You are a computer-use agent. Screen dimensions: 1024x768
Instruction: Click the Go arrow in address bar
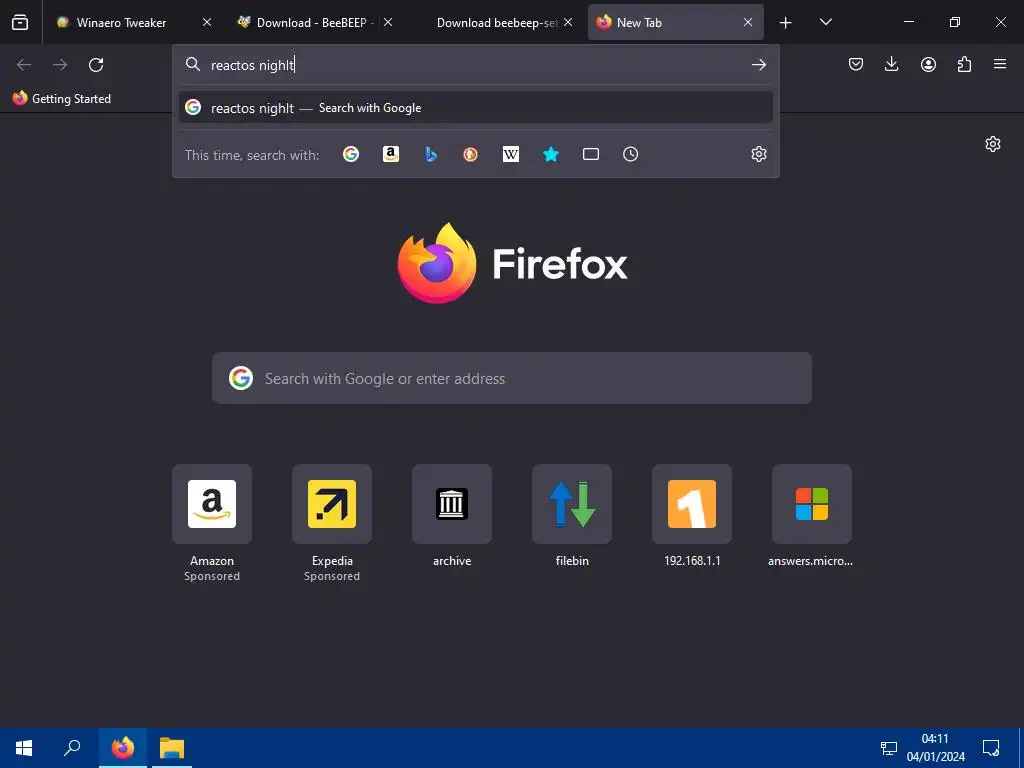758,65
